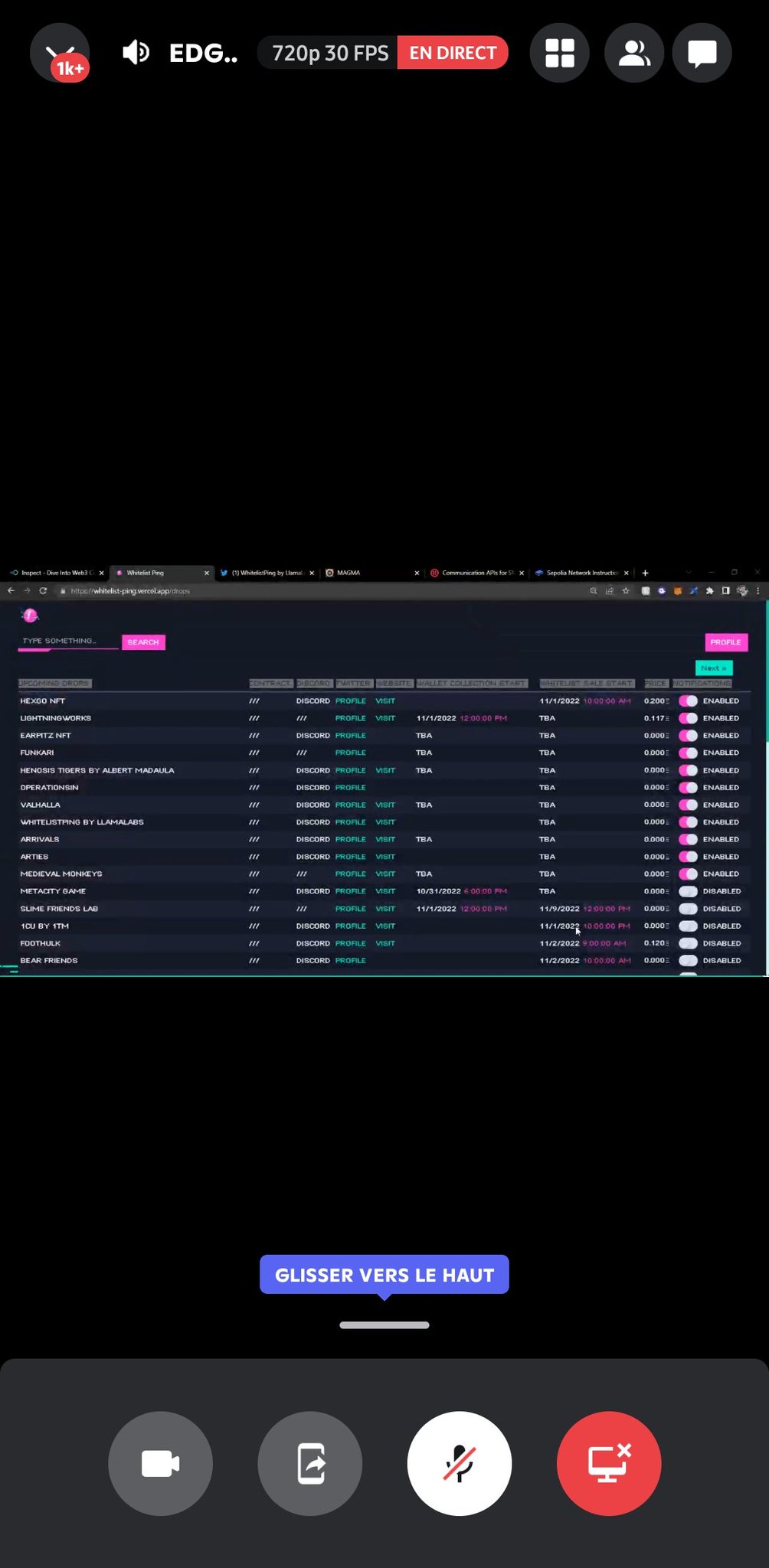The width and height of the screenshot is (769, 1568).
Task: Switch to the MAGMA tab
Action: (x=371, y=573)
